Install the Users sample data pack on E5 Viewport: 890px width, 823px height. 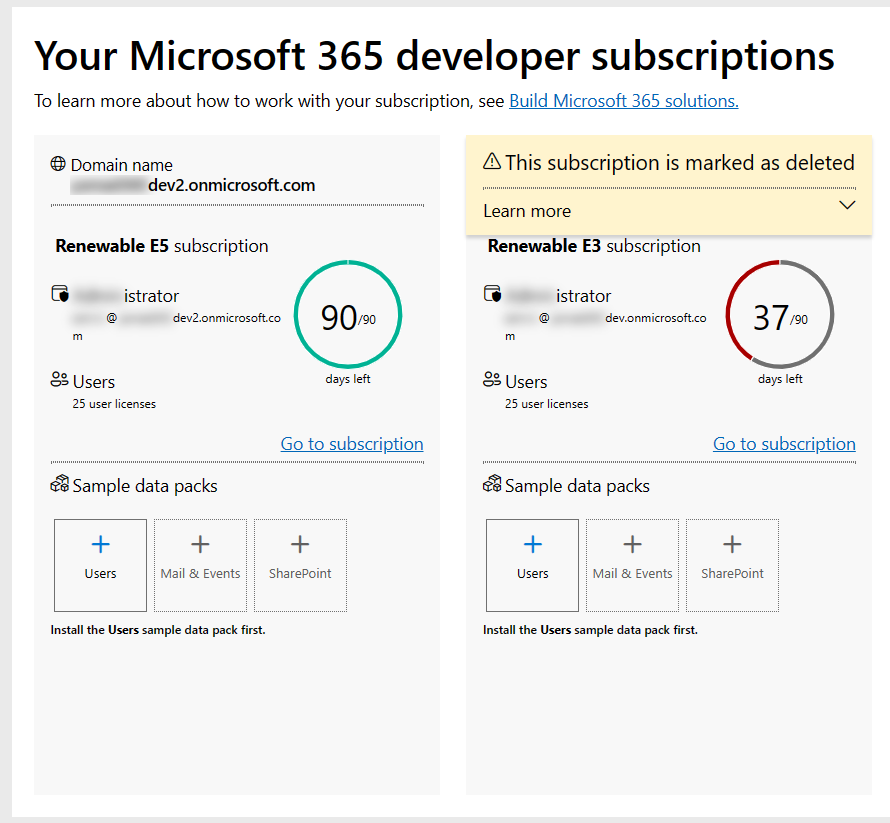(100, 565)
